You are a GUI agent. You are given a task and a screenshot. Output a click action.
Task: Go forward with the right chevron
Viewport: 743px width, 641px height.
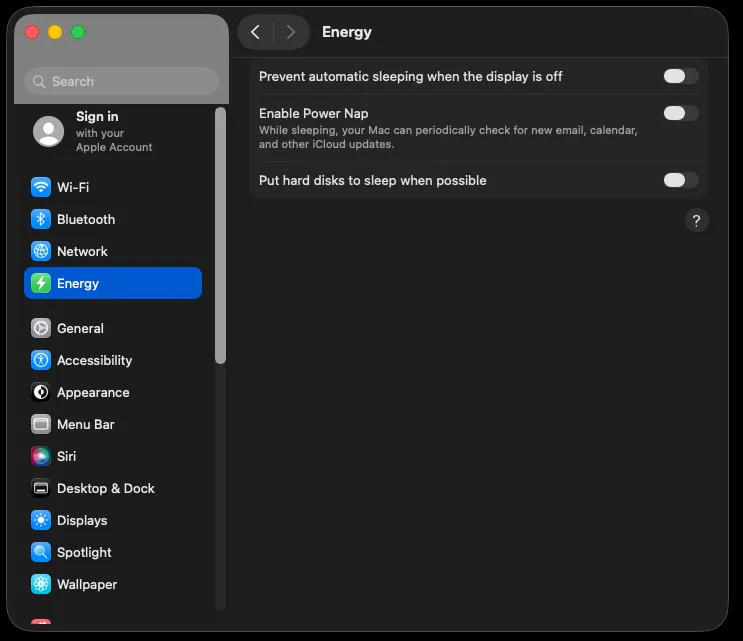point(291,32)
